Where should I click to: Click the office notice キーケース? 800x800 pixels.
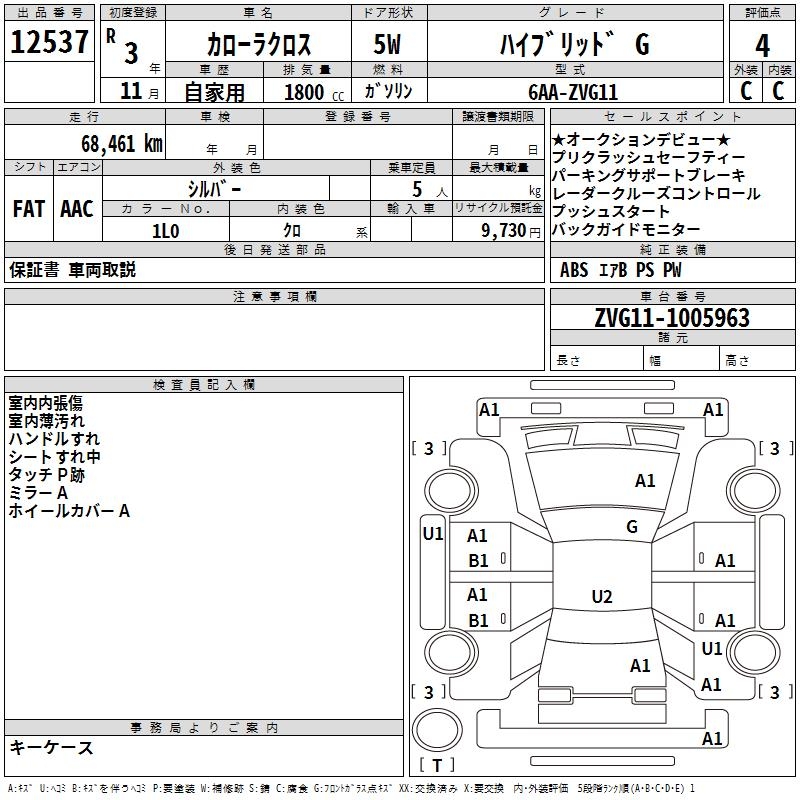pos(52,747)
